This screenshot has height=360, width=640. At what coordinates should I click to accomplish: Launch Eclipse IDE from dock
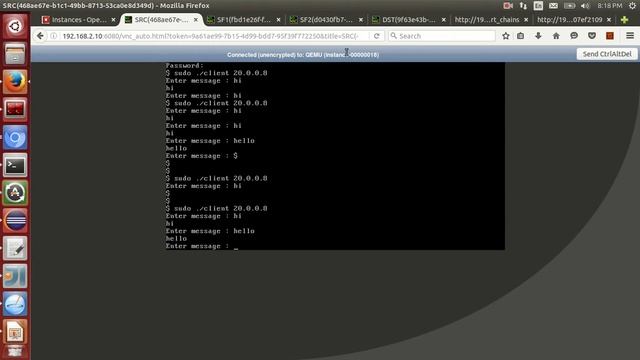[15, 221]
